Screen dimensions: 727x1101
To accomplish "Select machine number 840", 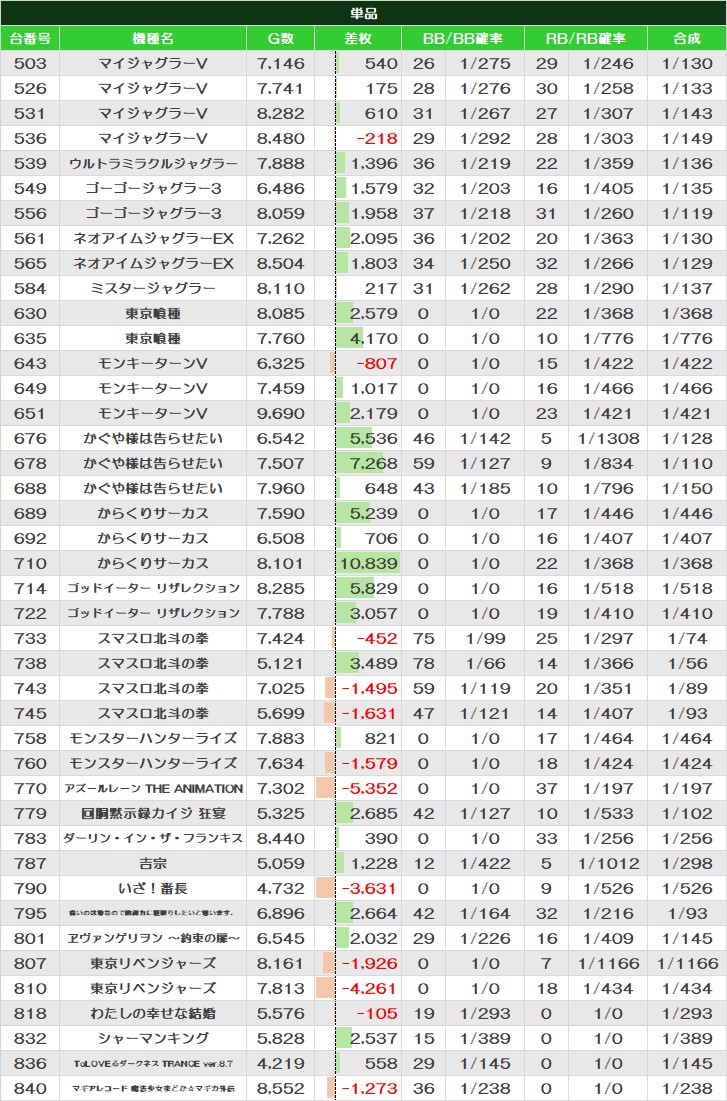I will tap(30, 1088).
